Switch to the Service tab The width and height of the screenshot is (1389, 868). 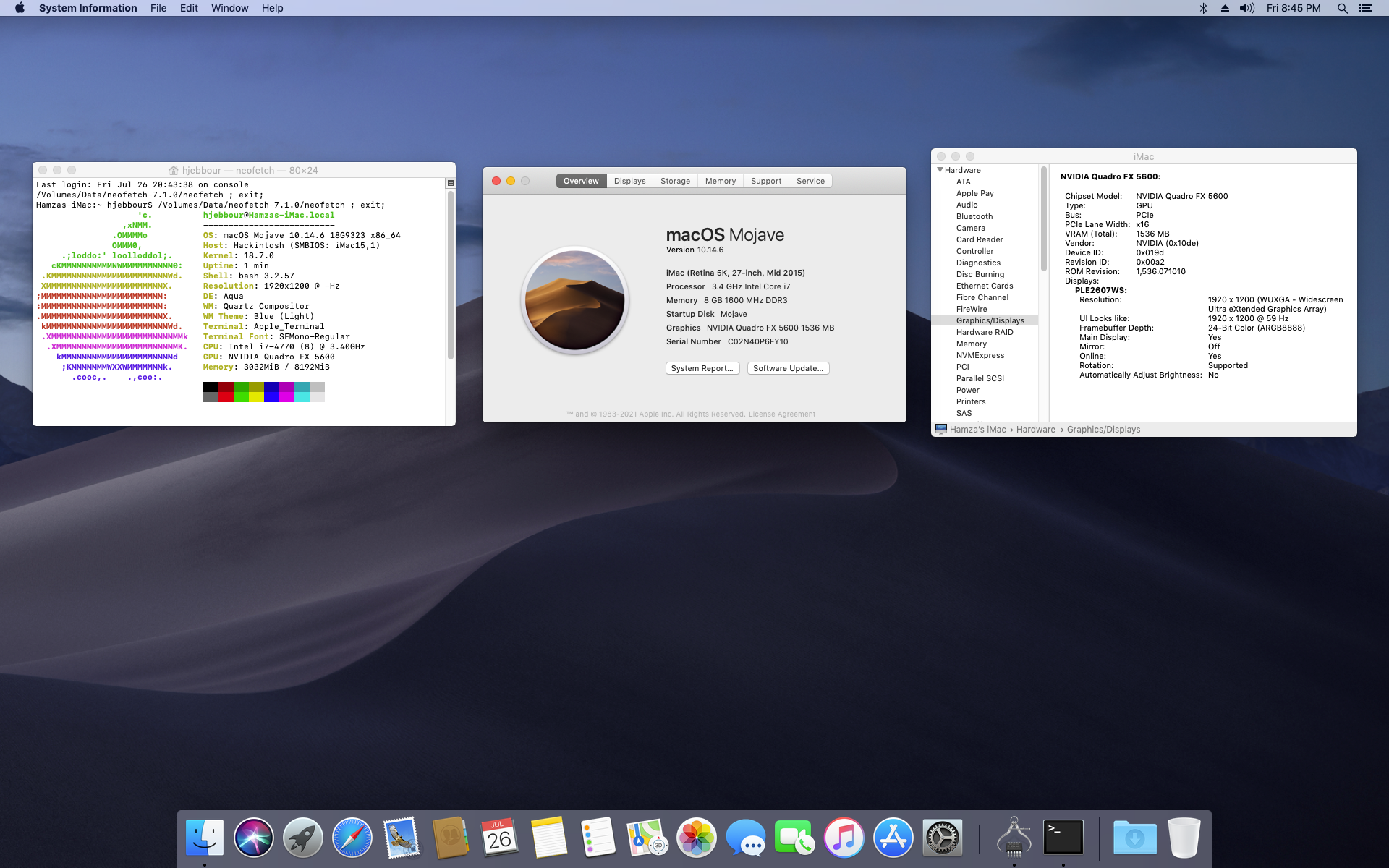point(810,181)
